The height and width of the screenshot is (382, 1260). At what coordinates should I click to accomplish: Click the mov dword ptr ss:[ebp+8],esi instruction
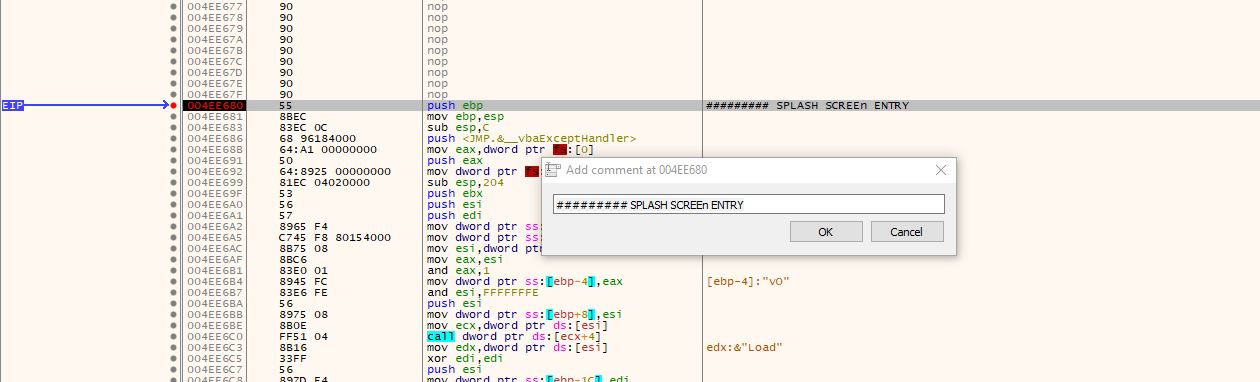coord(525,314)
